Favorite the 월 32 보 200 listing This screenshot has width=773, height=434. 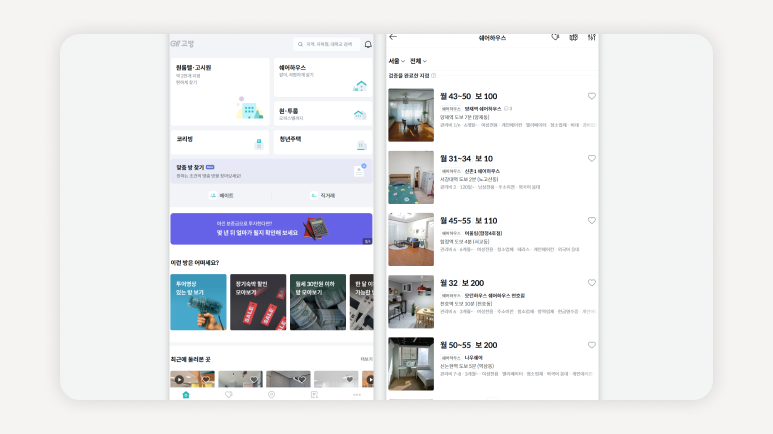tap(592, 283)
